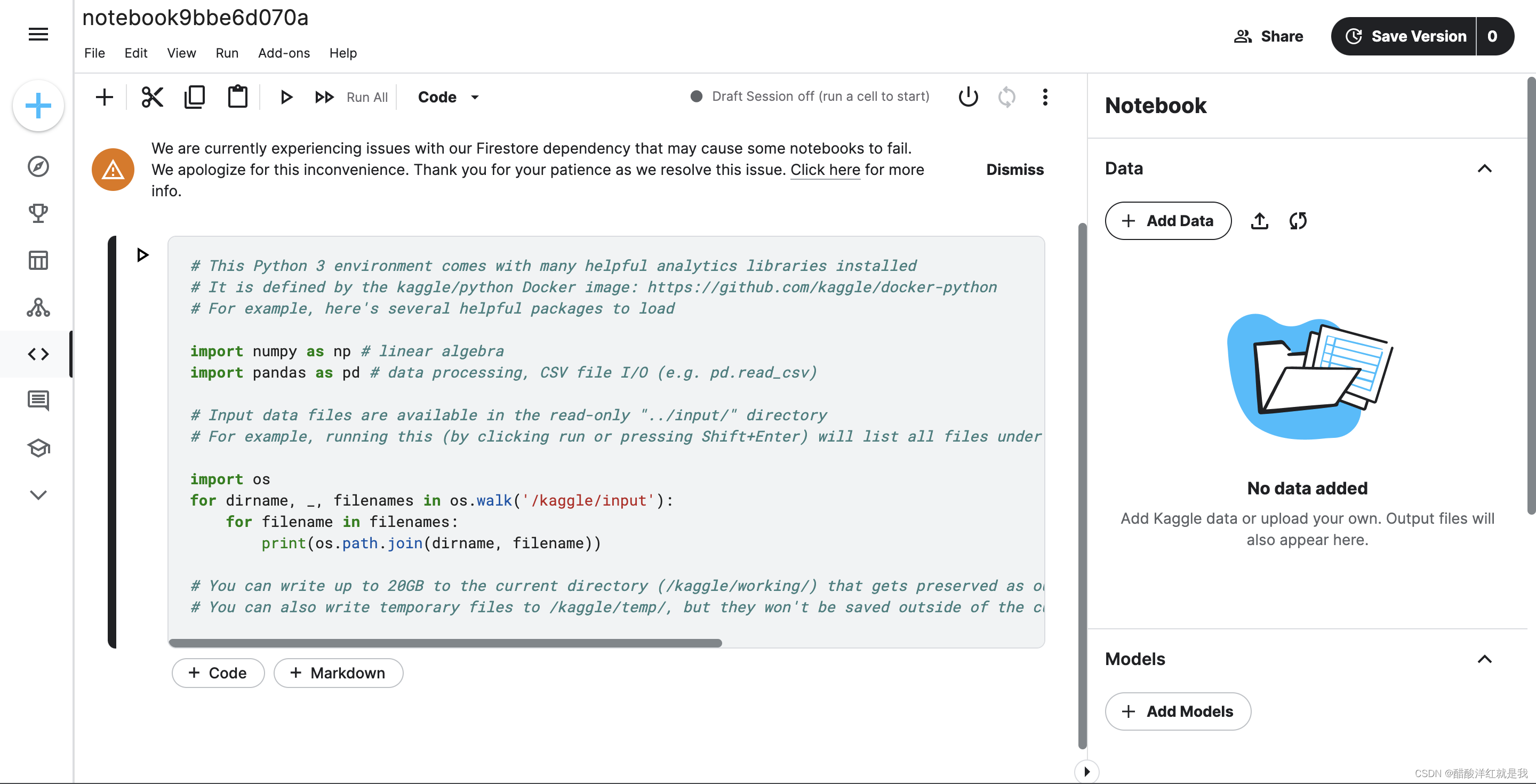Image resolution: width=1536 pixels, height=784 pixels.
Task: Open the Code cell type dropdown
Action: pyautogui.click(x=448, y=97)
